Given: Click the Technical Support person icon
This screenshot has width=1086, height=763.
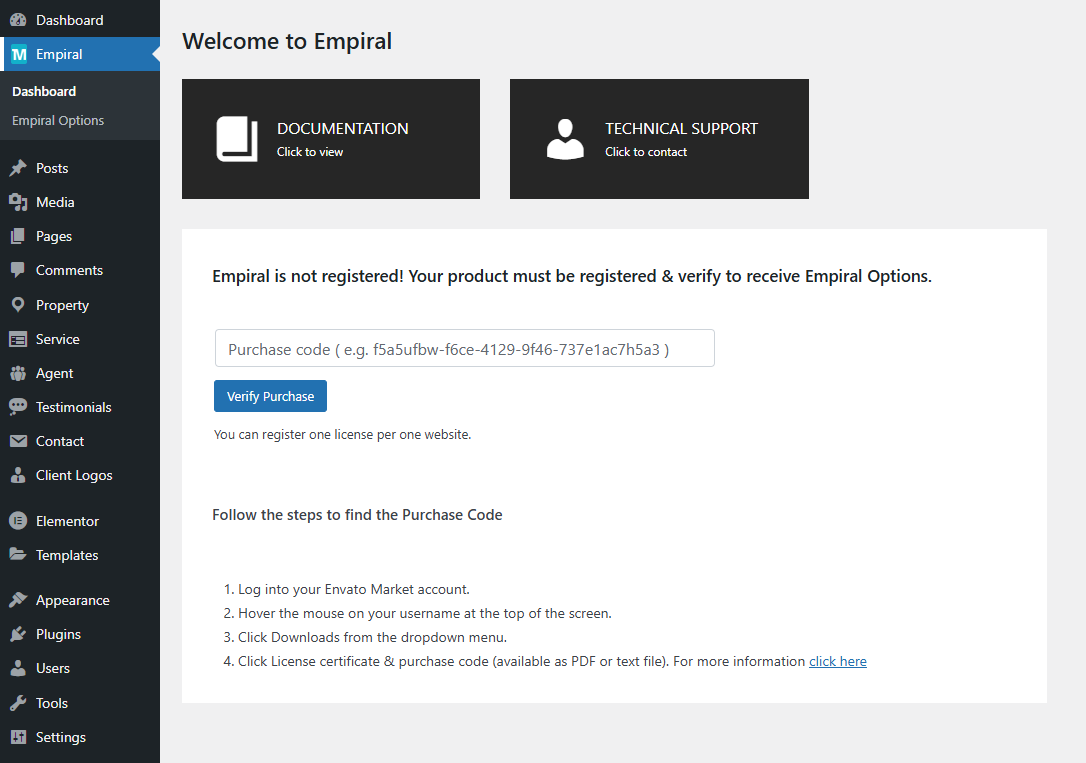Looking at the screenshot, I should 565,139.
